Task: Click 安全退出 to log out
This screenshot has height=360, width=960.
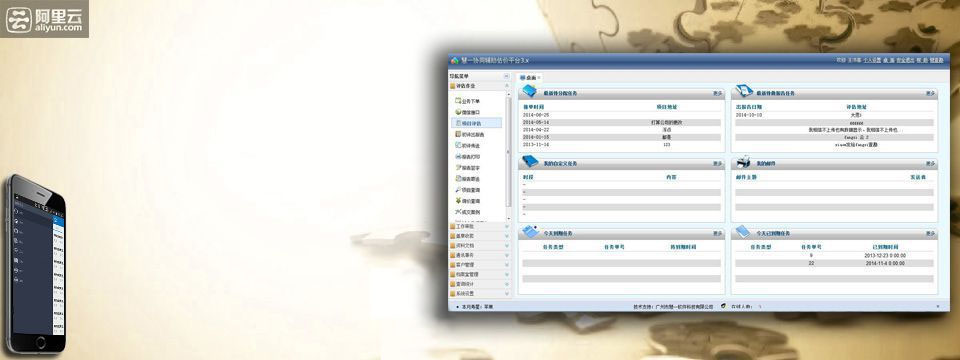Action: tap(905, 61)
